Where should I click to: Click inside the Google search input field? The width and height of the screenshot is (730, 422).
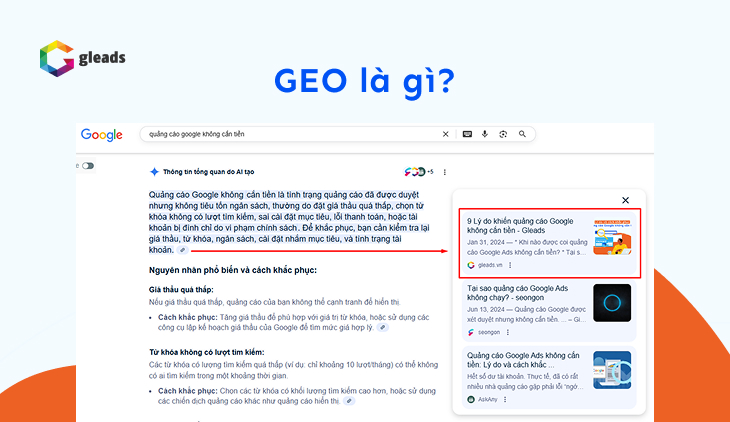tap(290, 134)
